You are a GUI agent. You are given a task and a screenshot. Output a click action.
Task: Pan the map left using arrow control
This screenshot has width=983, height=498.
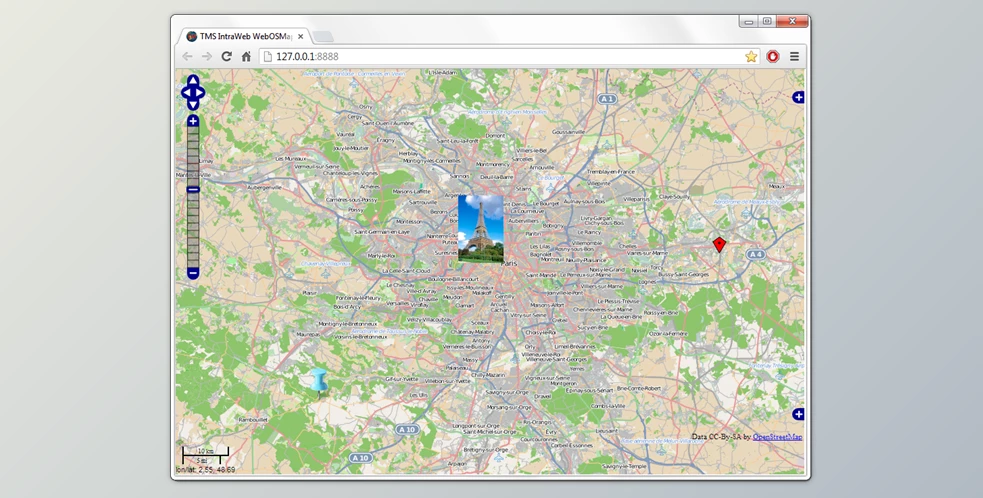click(x=185, y=93)
